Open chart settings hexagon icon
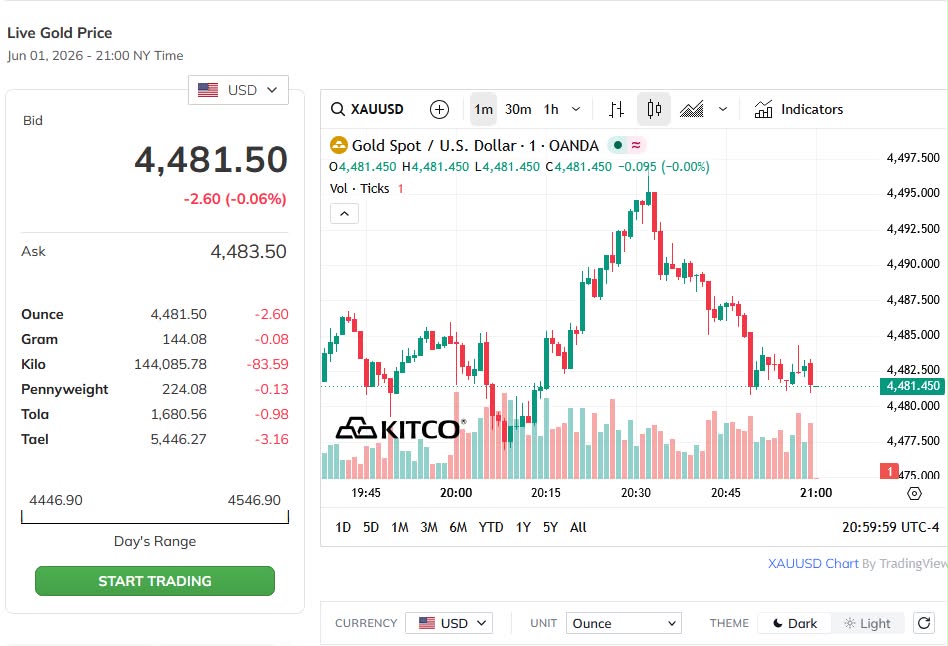The width and height of the screenshot is (948, 646). coord(914,494)
